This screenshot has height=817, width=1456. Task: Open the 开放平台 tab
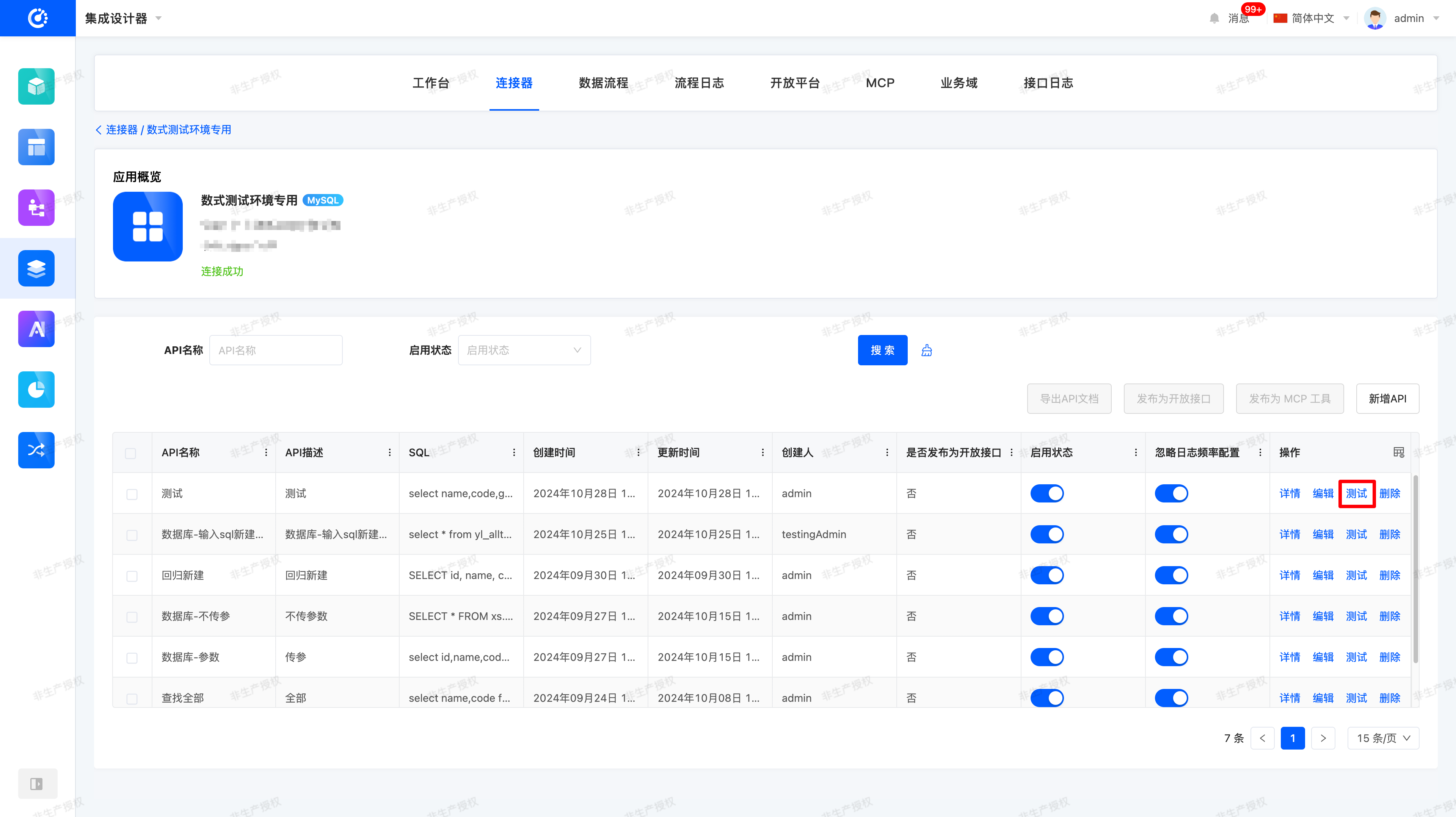click(795, 83)
